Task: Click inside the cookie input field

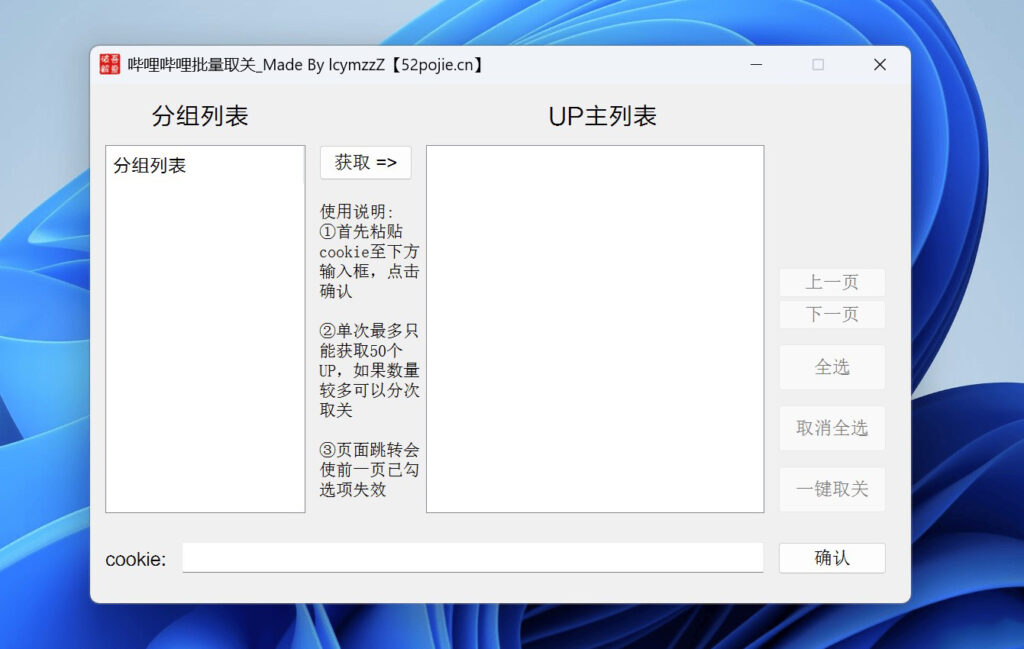Action: click(470, 557)
